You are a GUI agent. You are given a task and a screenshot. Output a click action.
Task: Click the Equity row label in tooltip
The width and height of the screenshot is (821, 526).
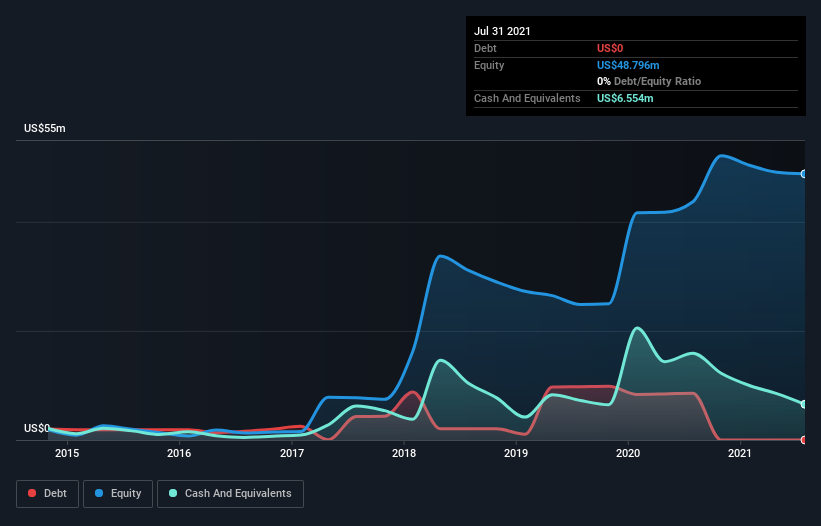489,65
